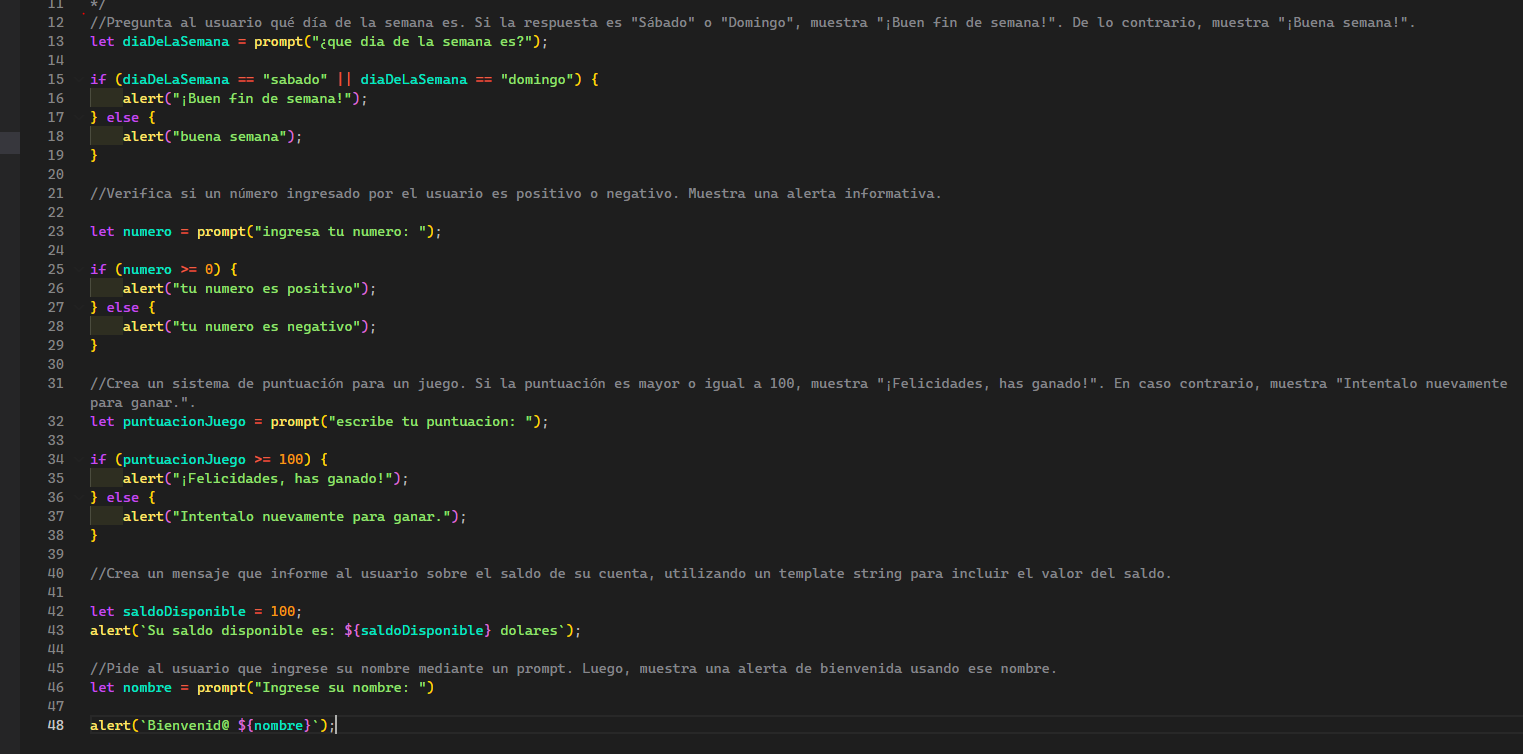The image size is (1523, 754).
Task: Click the "let puntuacionJuego" declaration on line 32
Action: point(319,421)
